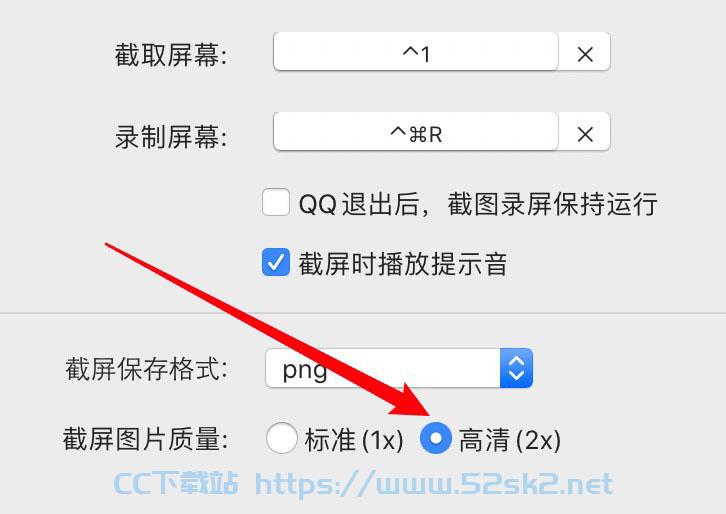Click the CC下载站 watermark text
Screen dimensions: 726x514
click(x=176, y=483)
